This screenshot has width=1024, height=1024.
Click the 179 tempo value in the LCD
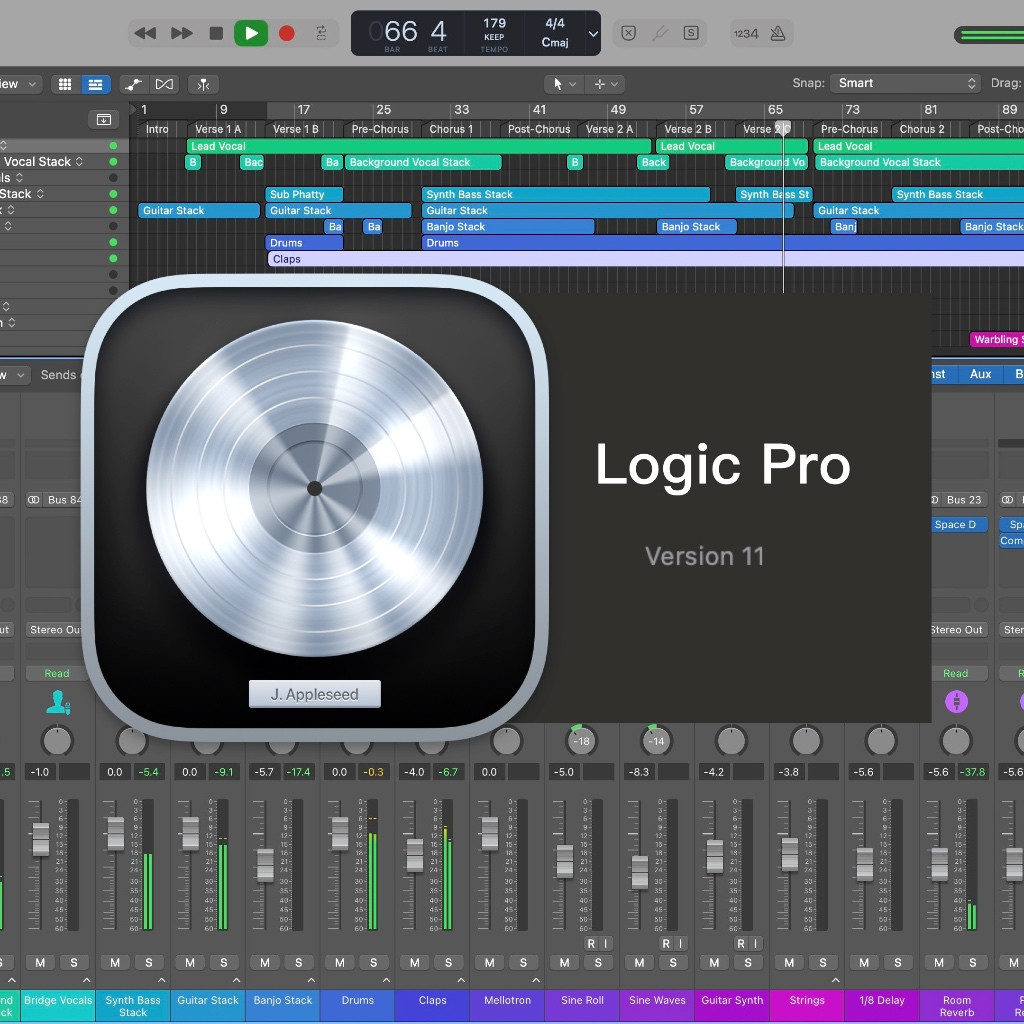[x=494, y=24]
